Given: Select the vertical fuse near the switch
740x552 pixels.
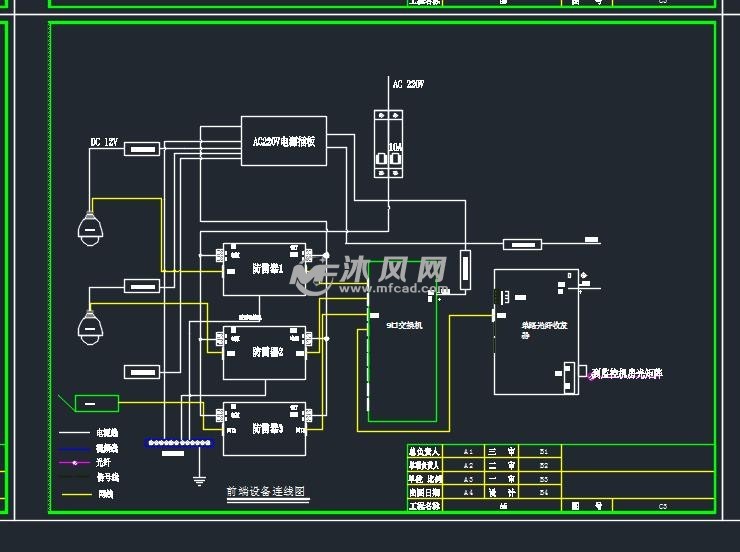Looking at the screenshot, I should tap(464, 270).
